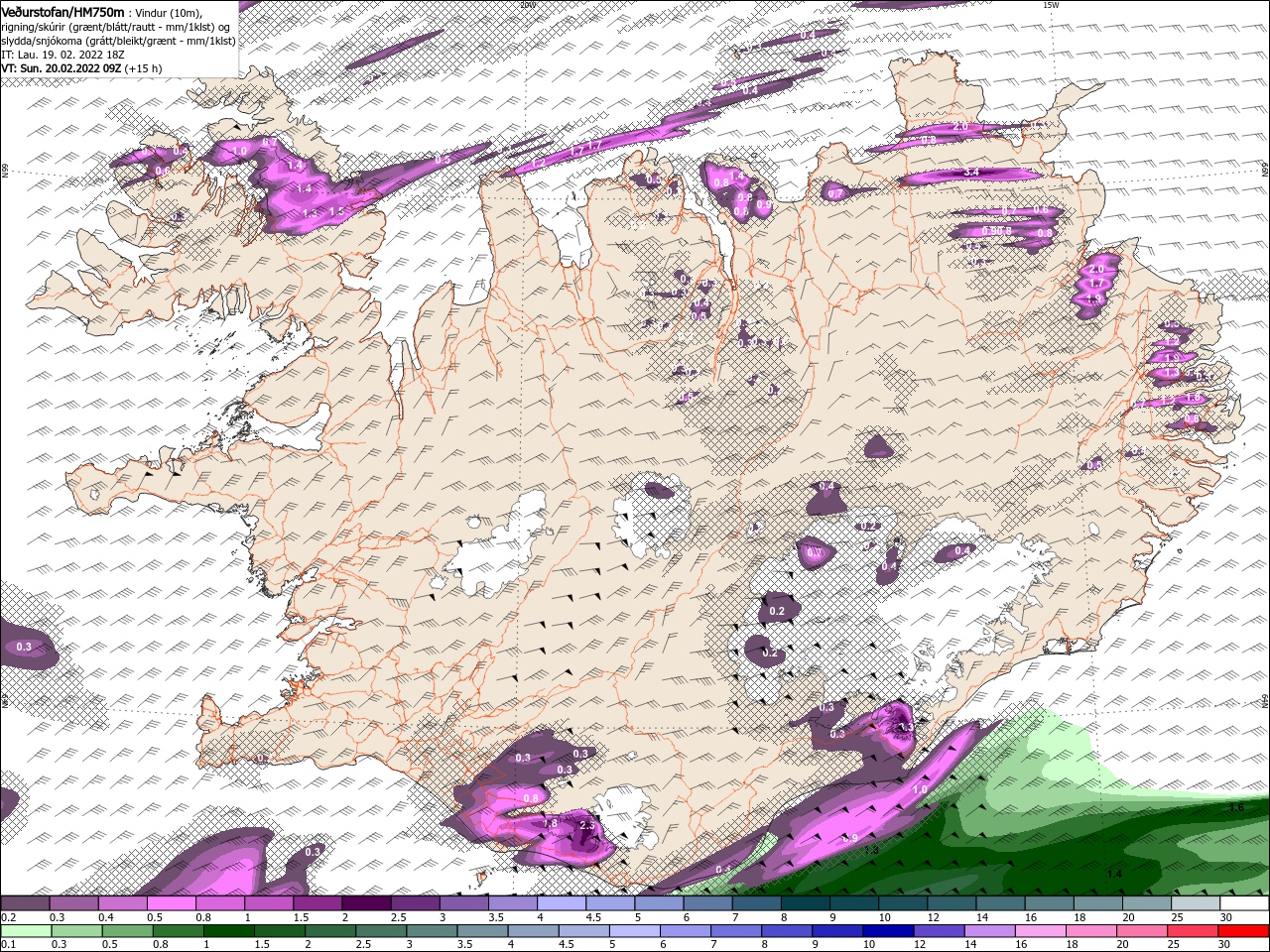Click the 0.2 label on snow legend row
This screenshot has width=1270, height=952.
pyautogui.click(x=7, y=917)
